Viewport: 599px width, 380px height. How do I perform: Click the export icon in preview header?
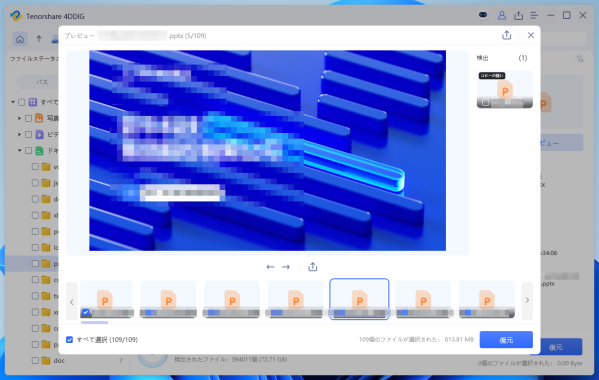click(507, 35)
